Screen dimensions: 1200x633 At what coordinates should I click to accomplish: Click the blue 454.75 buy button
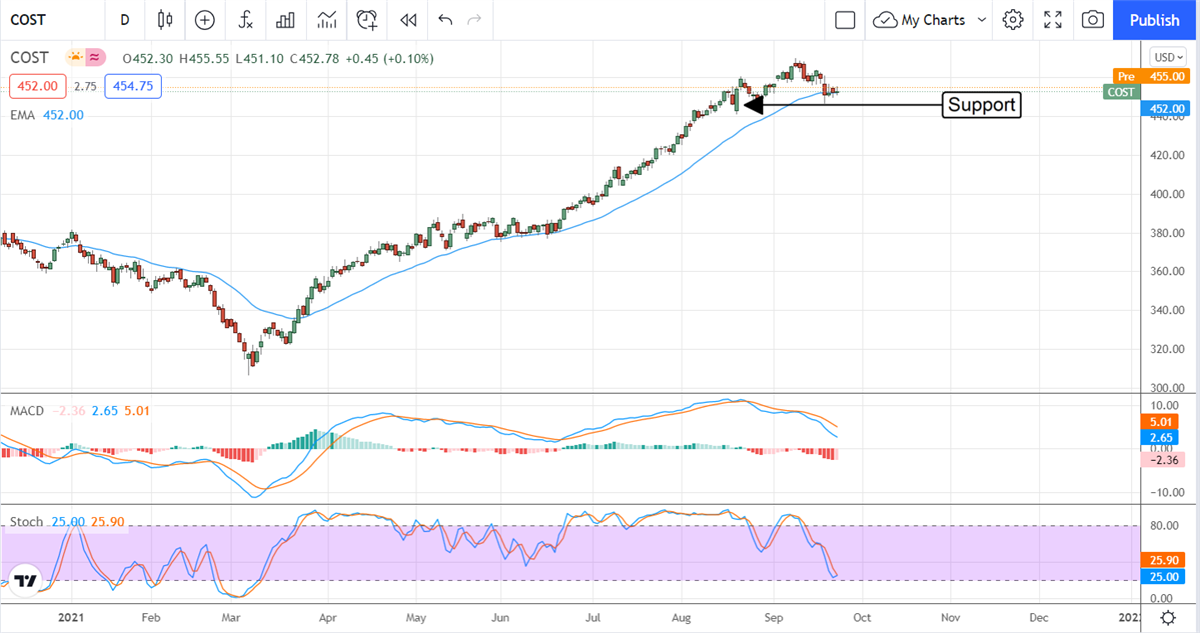pyautogui.click(x=133, y=87)
